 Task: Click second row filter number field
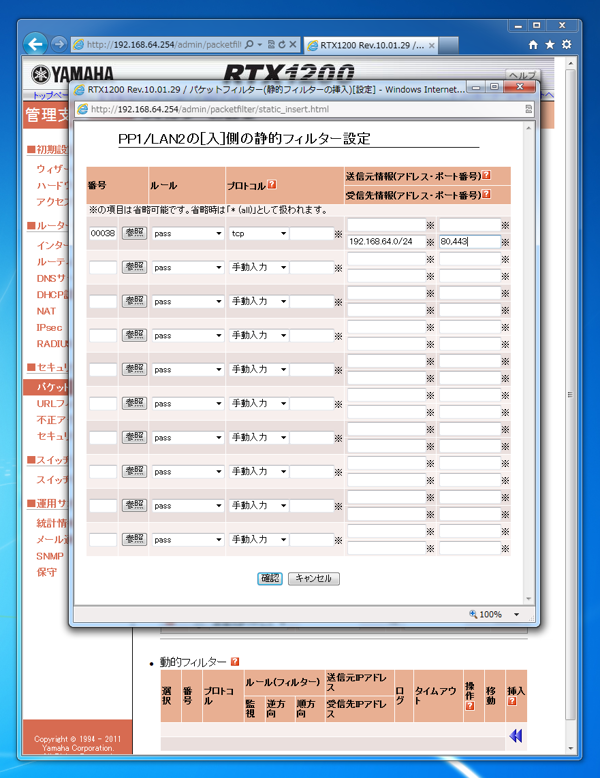pyautogui.click(x=103, y=267)
